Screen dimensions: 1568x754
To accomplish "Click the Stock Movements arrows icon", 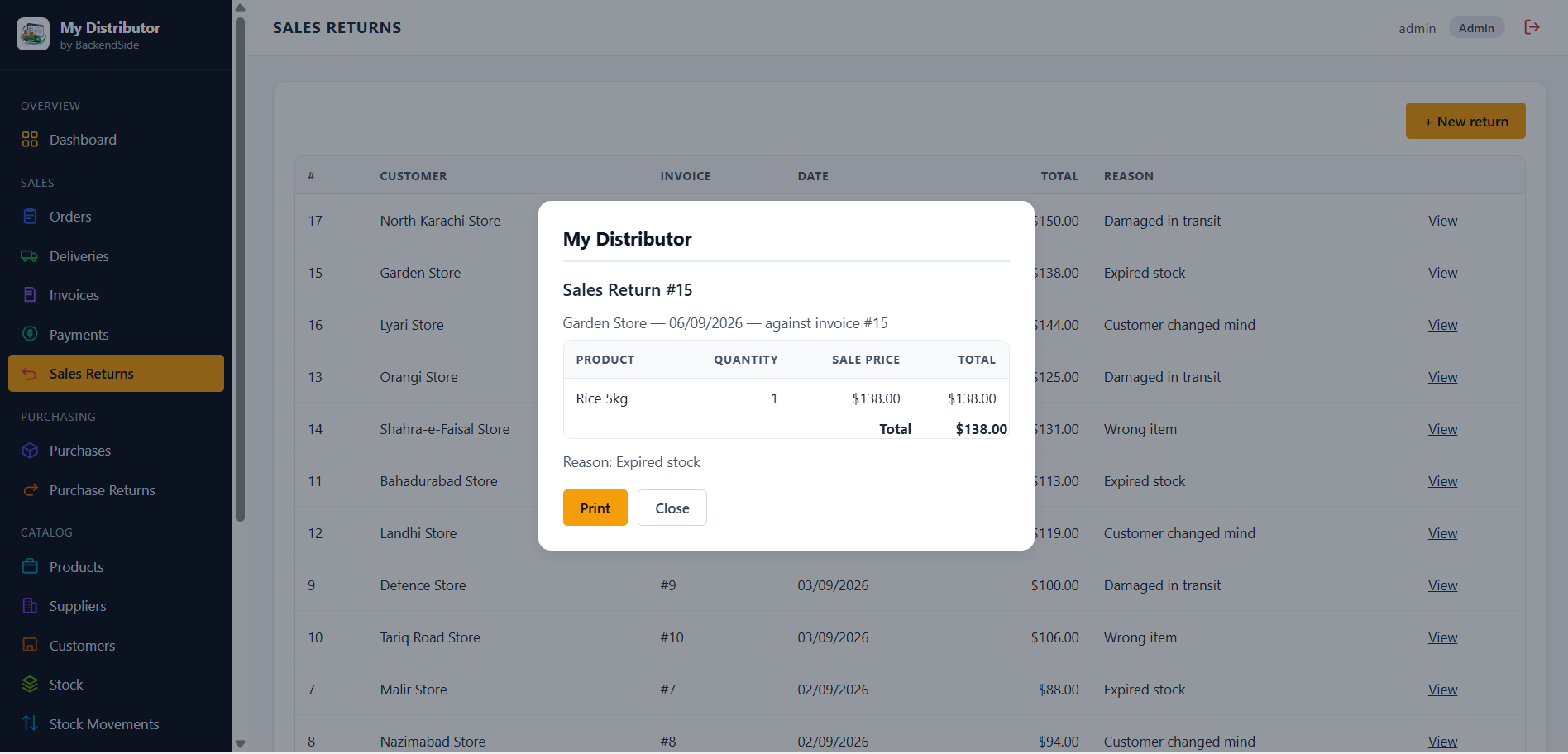I will [30, 723].
